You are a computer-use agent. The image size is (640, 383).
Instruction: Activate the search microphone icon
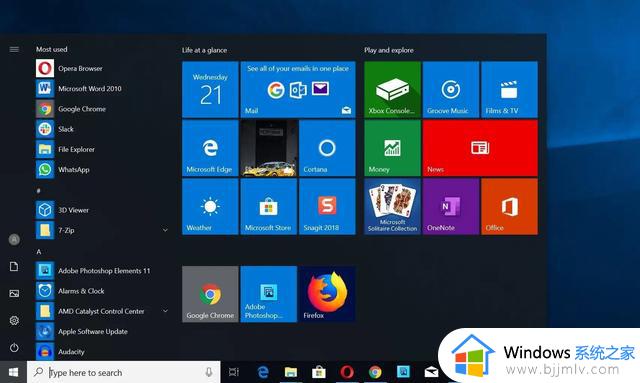(x=209, y=372)
